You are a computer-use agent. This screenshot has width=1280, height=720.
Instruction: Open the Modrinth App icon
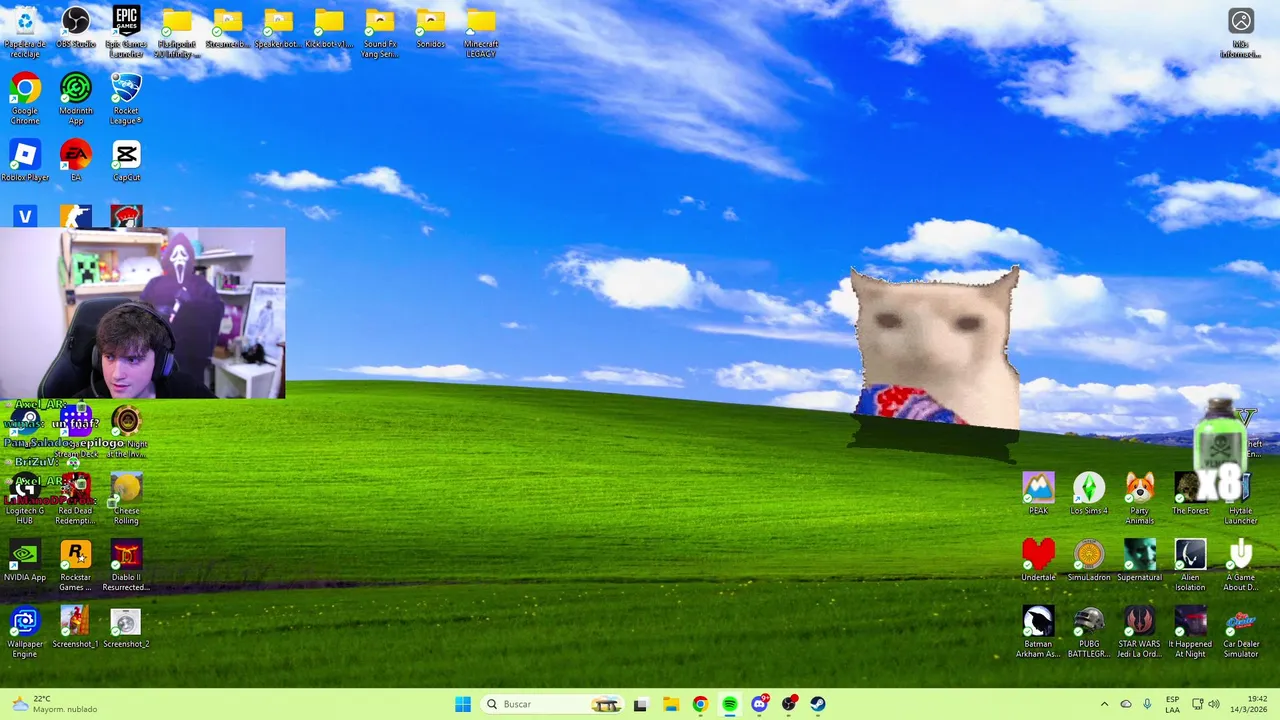click(x=76, y=98)
